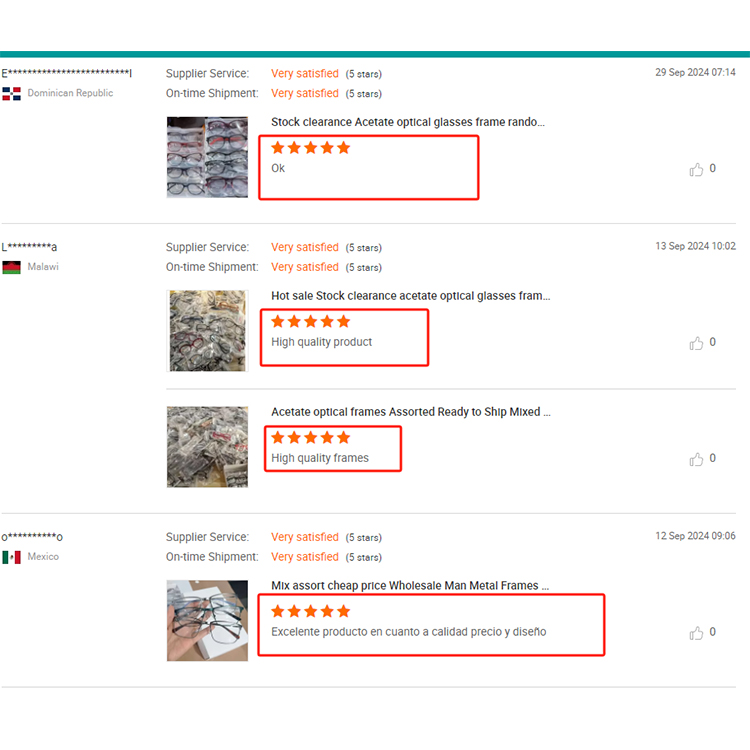This screenshot has height=750, width=750.
Task: View the Acetate optical frames Assorted review photo
Action: (207, 447)
